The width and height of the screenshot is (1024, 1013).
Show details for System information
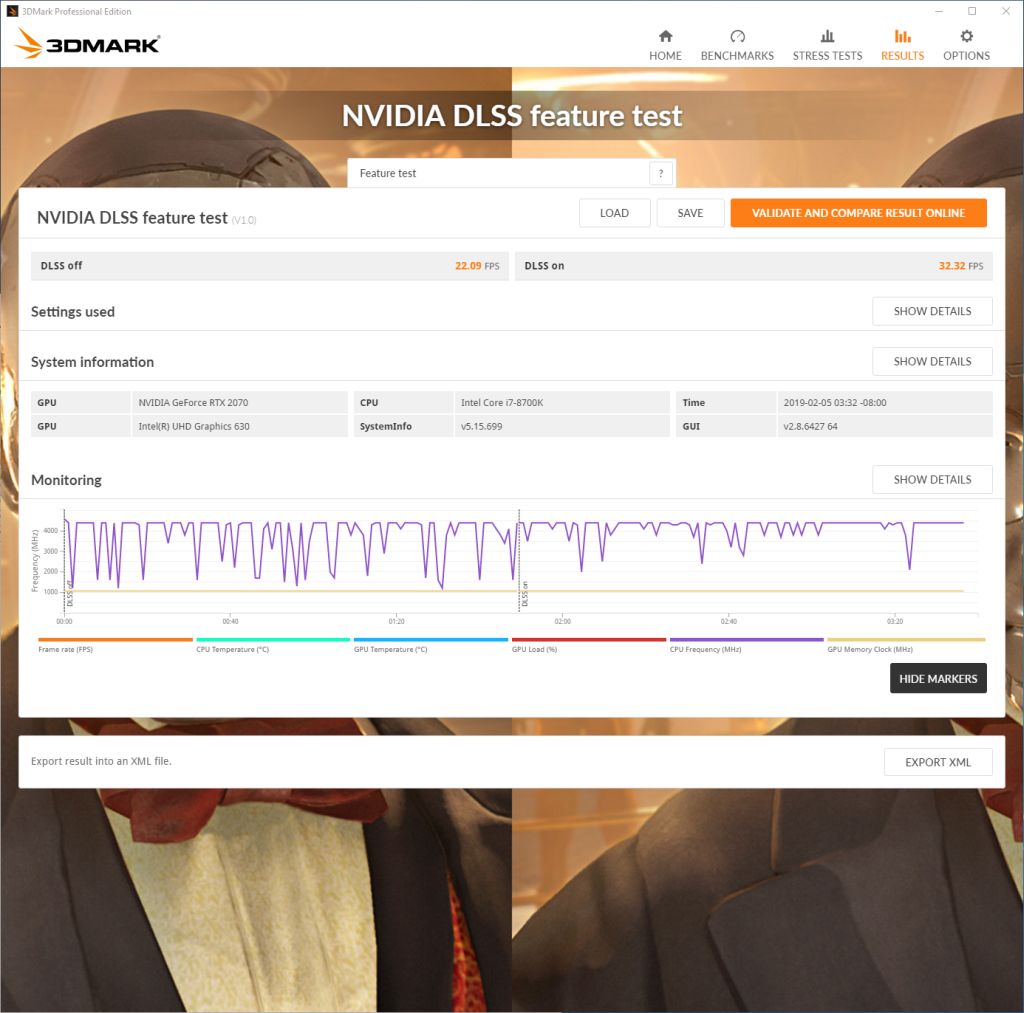(932, 361)
